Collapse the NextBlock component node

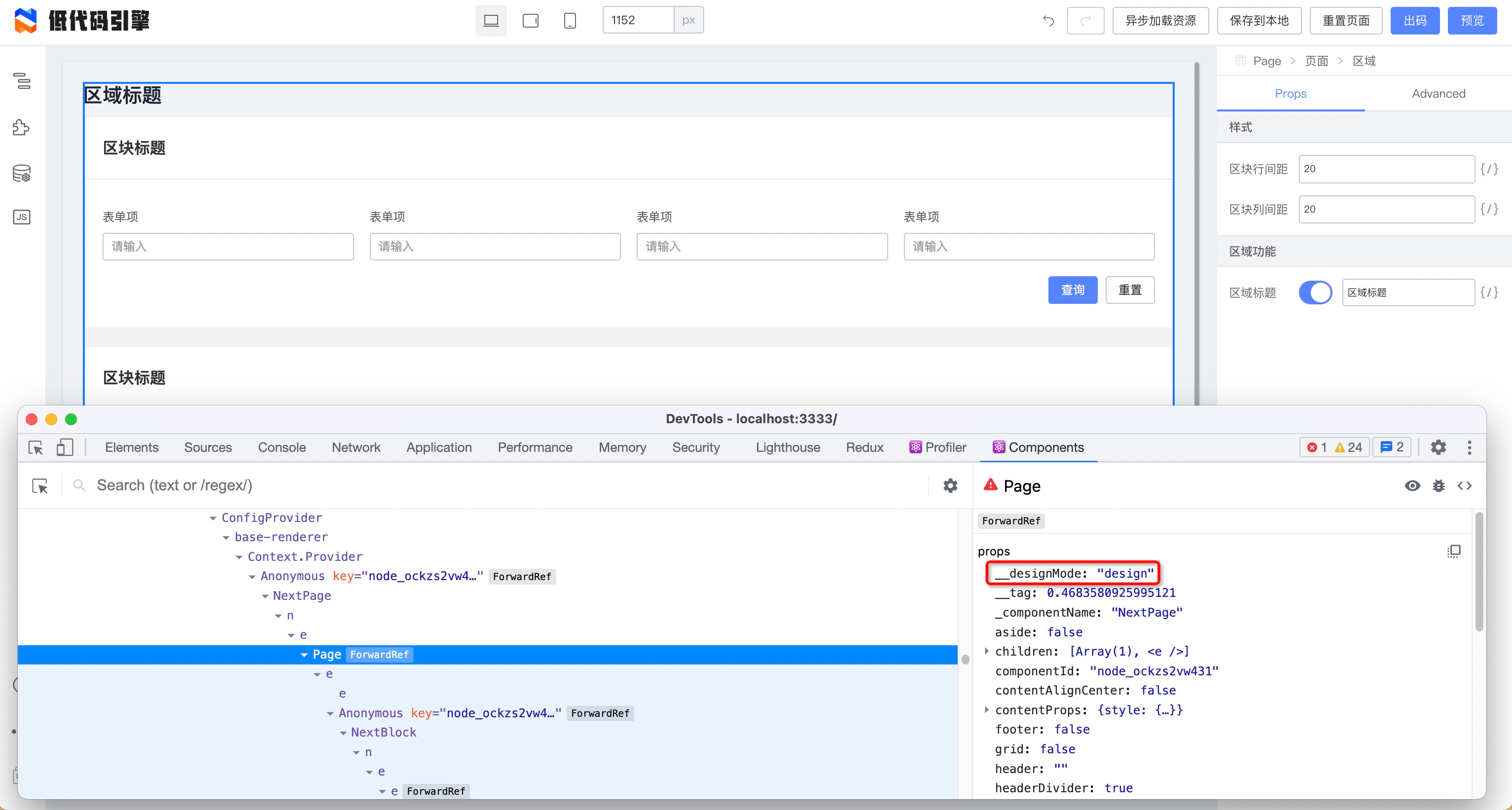tap(343, 733)
